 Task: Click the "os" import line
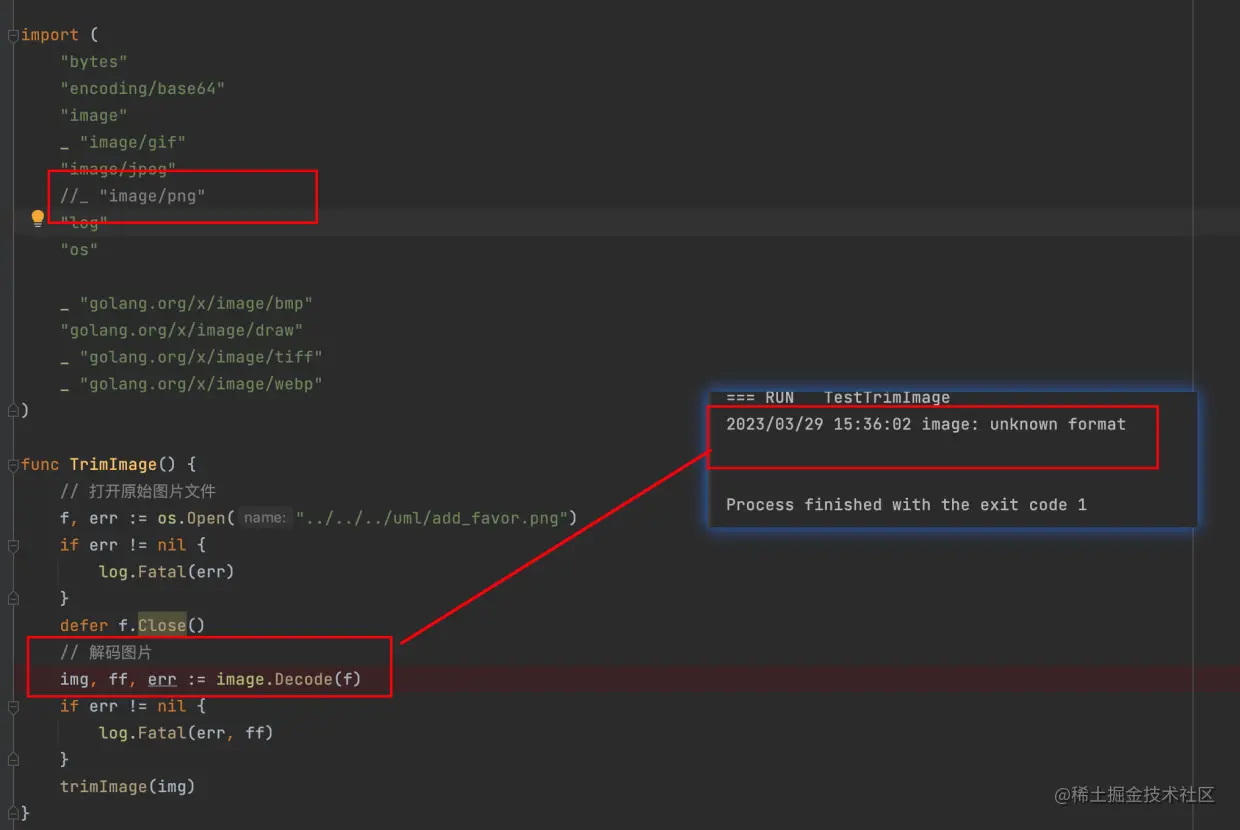(79, 250)
